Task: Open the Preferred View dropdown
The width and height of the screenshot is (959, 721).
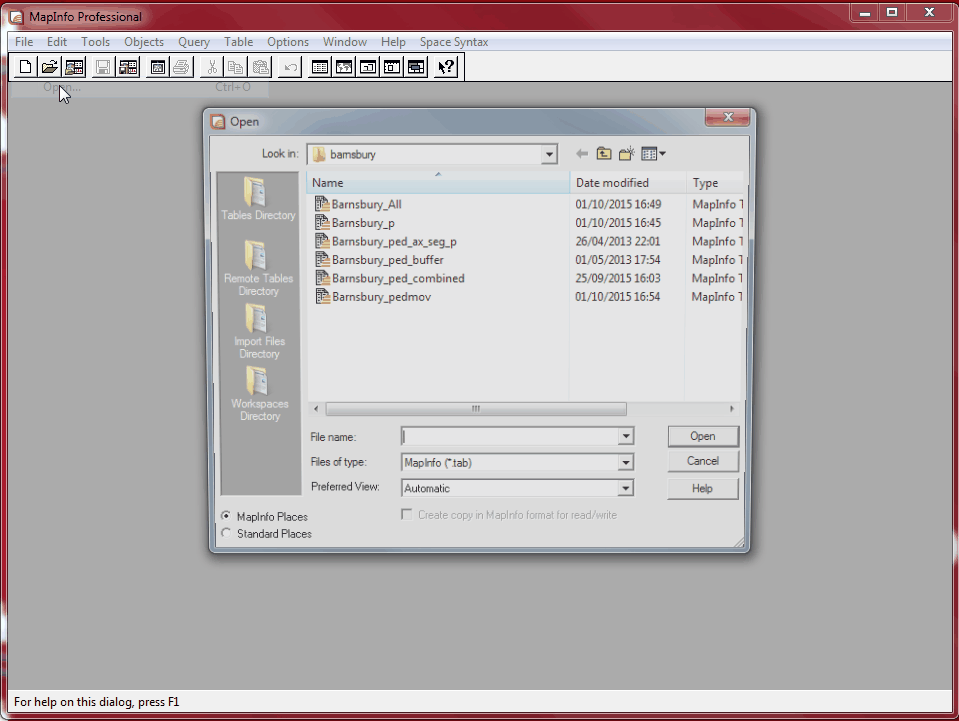Action: coord(626,488)
